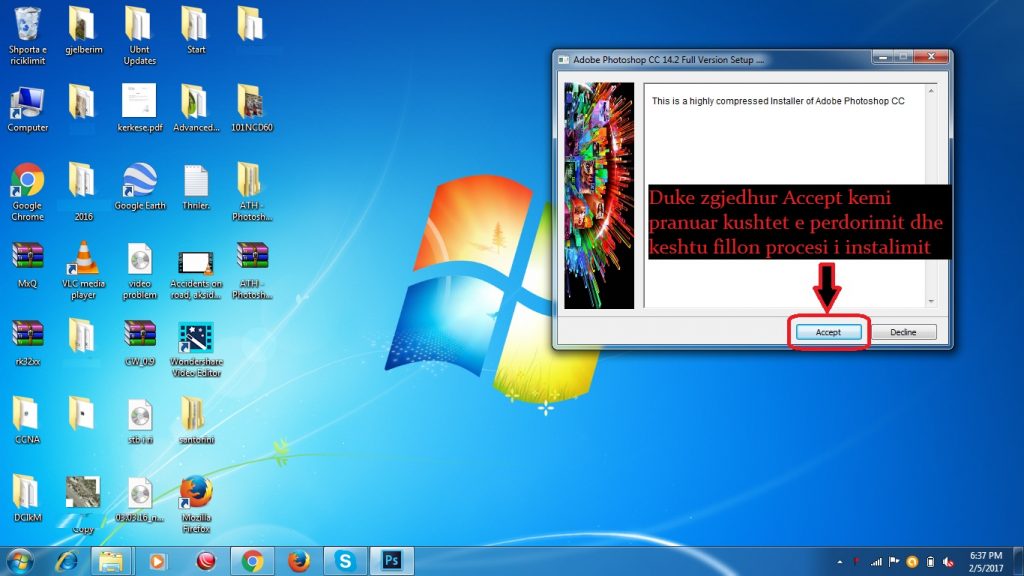Screen dimensions: 1024x576
Task: Select the CCNA folder icon
Action: [27, 420]
